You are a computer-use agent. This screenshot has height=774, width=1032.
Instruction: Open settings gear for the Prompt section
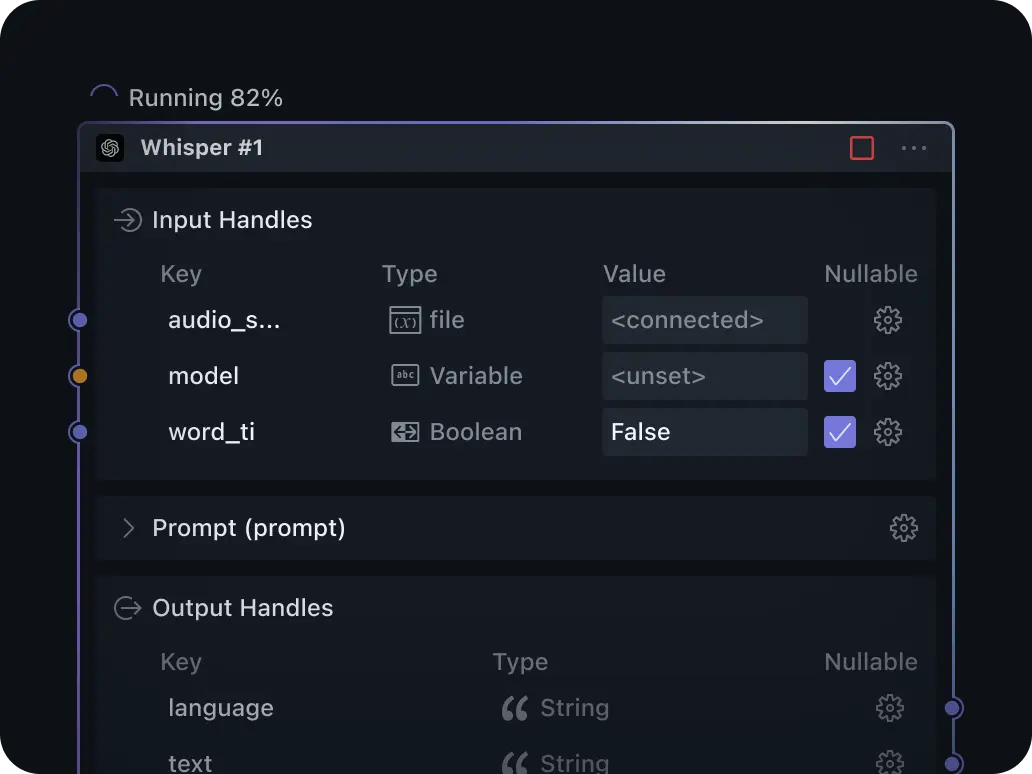(903, 528)
